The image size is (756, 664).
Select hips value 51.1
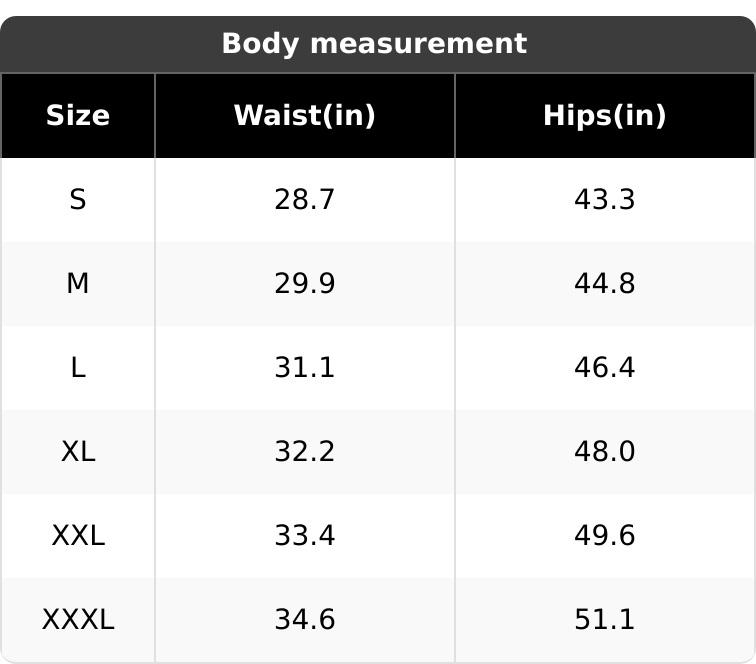605,620
